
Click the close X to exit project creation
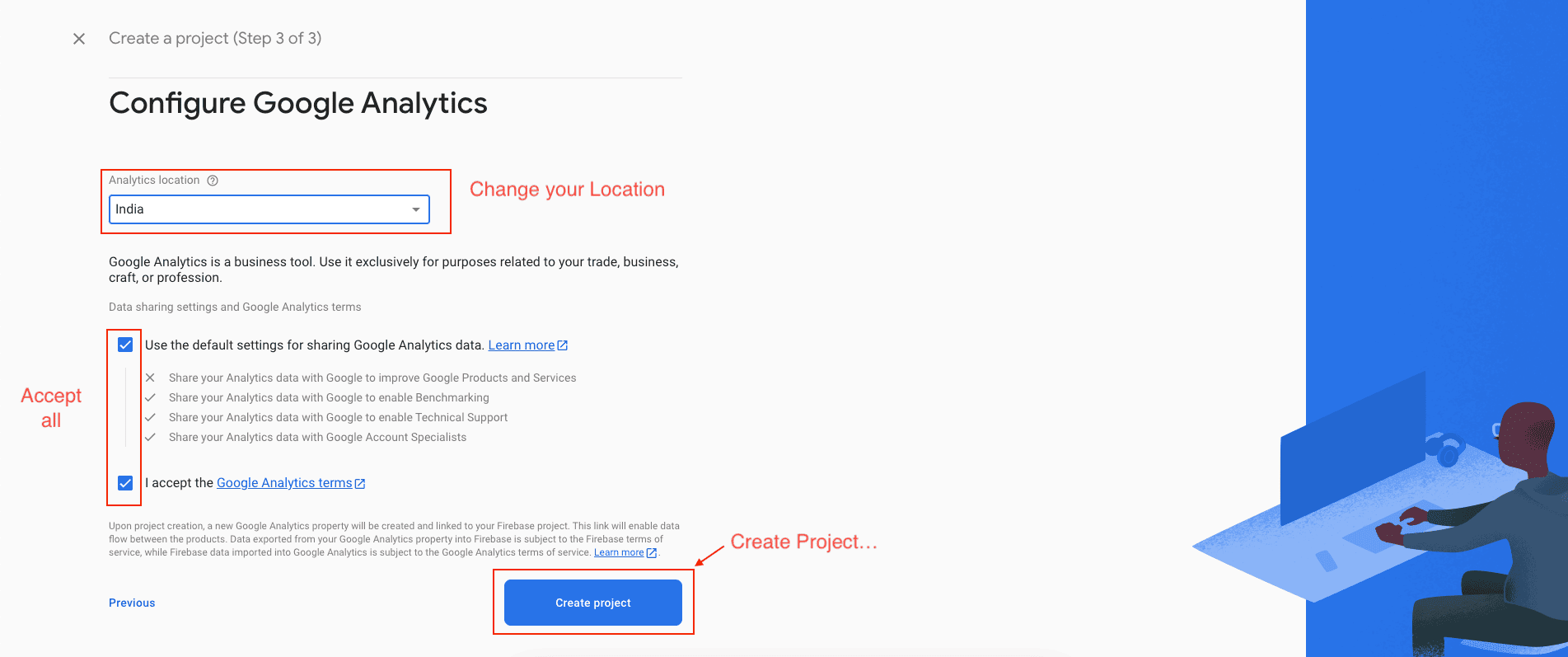78,38
